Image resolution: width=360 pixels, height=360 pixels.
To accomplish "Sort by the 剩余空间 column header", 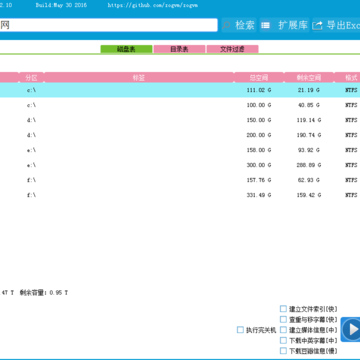I will click(309, 78).
